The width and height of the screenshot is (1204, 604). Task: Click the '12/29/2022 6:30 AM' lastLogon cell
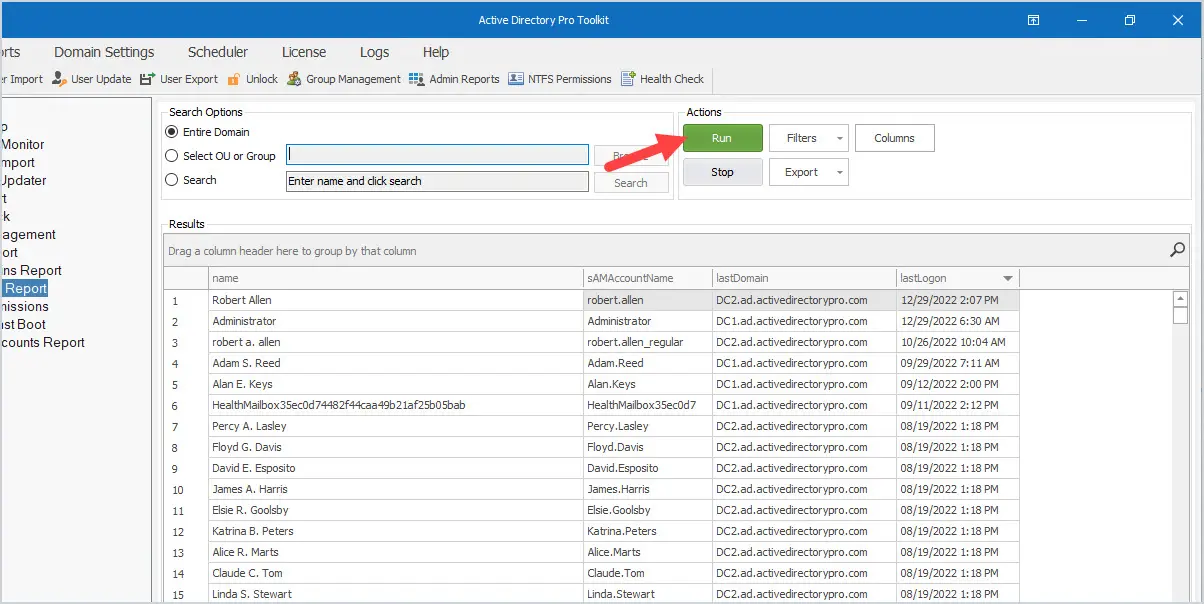[x=958, y=321]
